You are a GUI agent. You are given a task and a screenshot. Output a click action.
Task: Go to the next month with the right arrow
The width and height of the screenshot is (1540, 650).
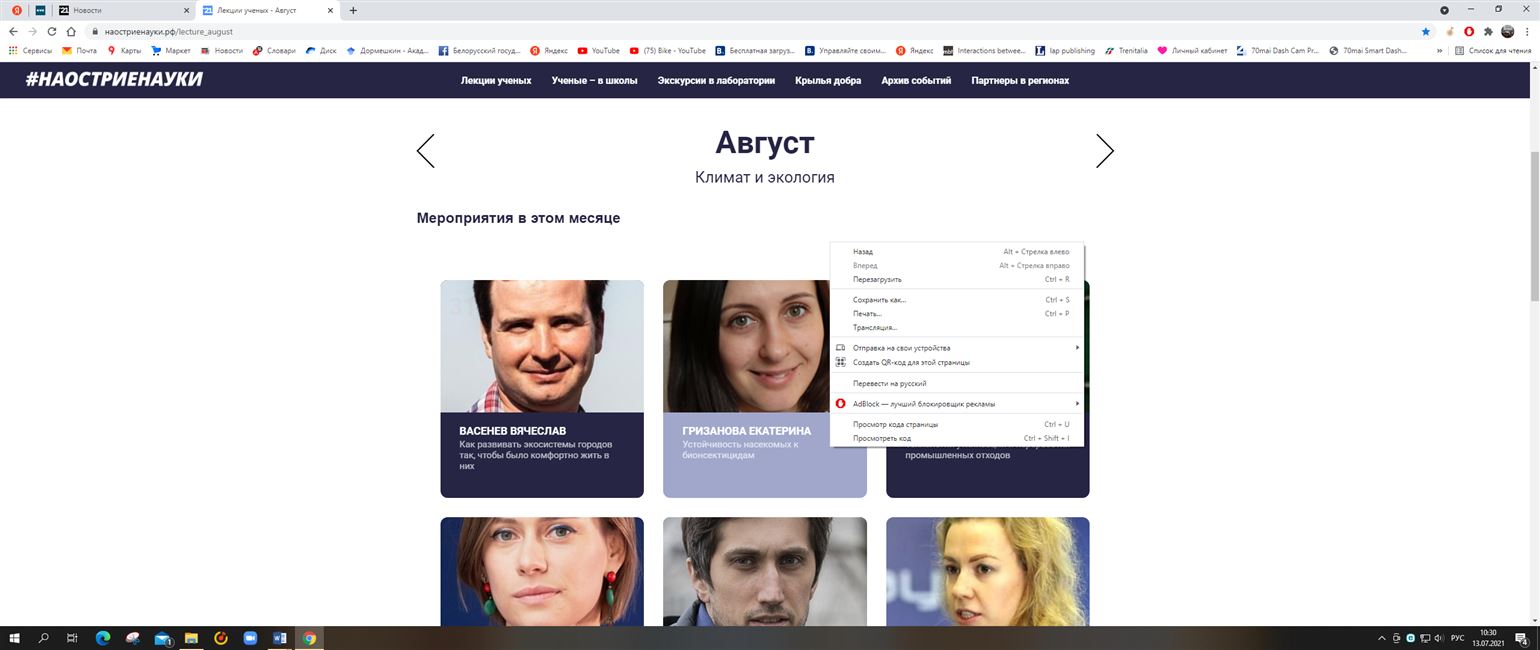pyautogui.click(x=1104, y=151)
